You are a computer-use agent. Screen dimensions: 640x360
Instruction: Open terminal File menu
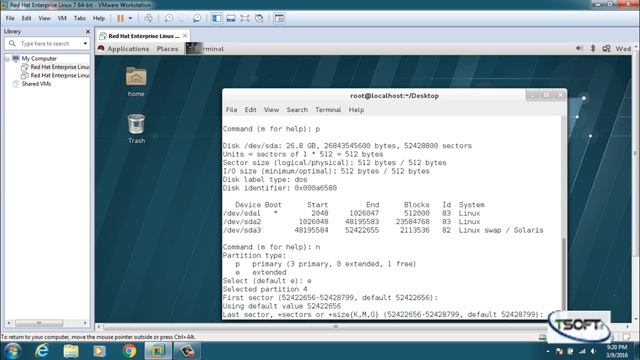point(231,110)
